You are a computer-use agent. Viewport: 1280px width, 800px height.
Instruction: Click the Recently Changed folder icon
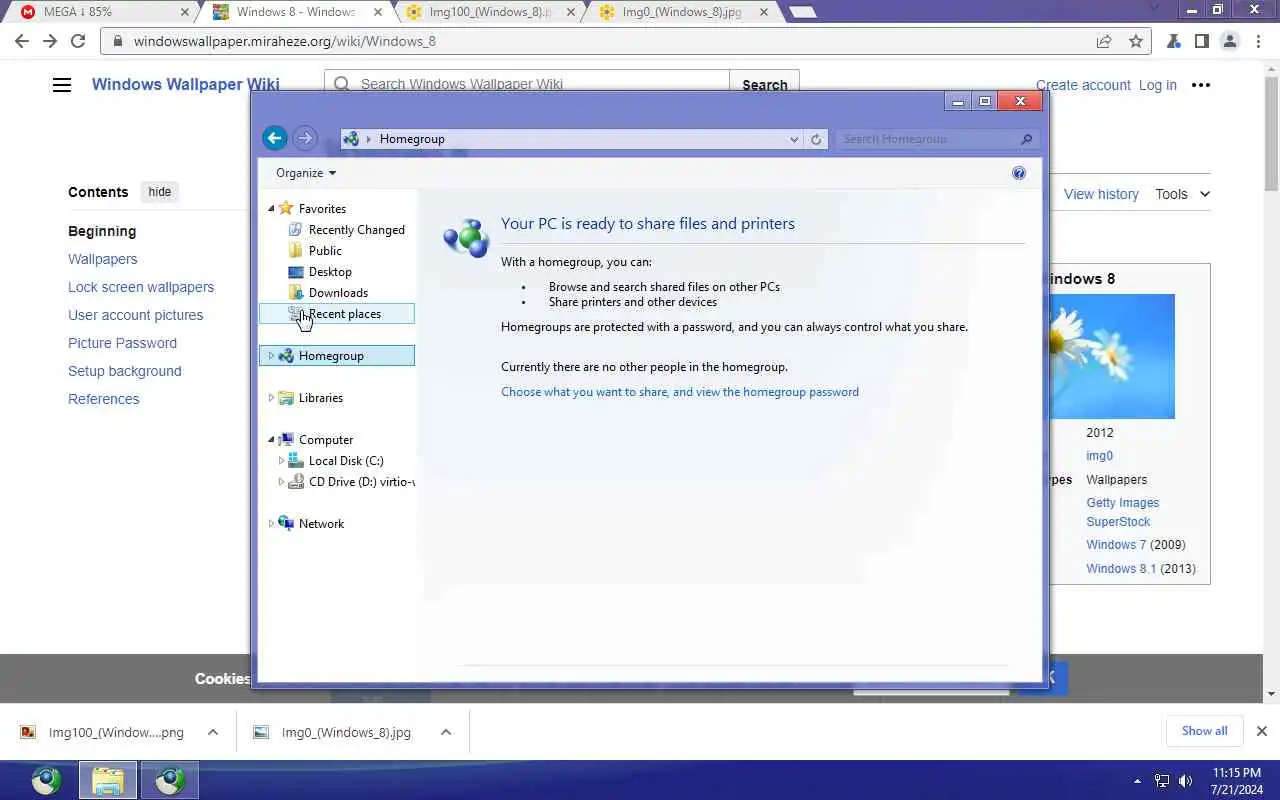295,229
